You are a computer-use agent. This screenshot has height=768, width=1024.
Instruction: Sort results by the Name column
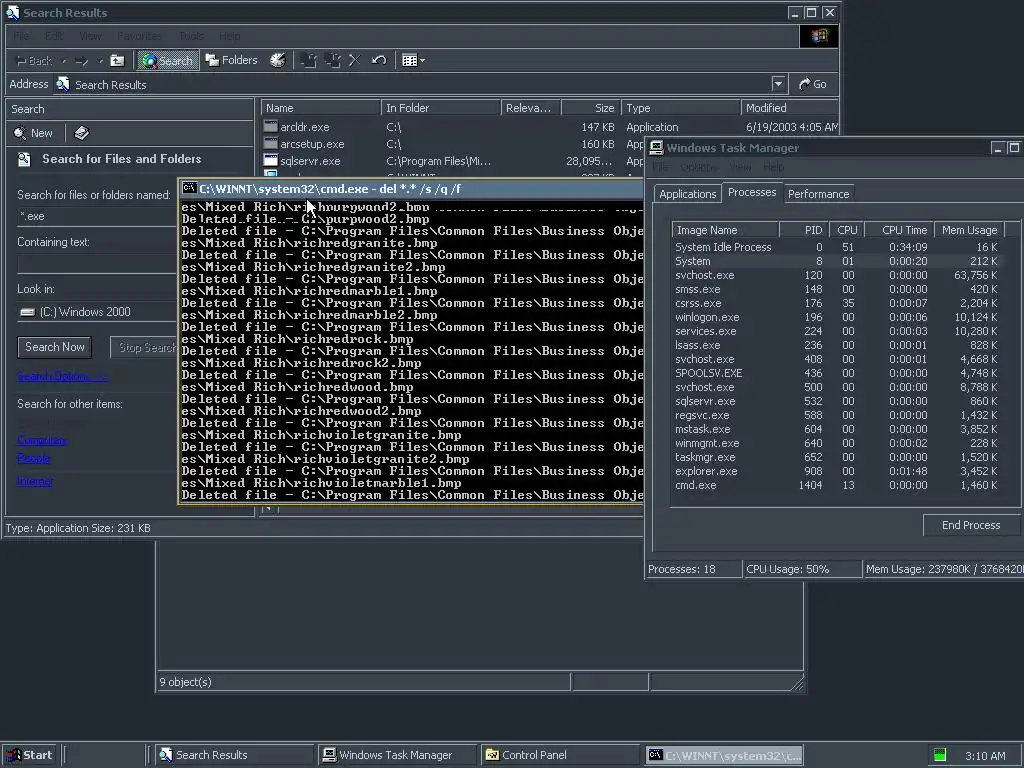pos(321,108)
